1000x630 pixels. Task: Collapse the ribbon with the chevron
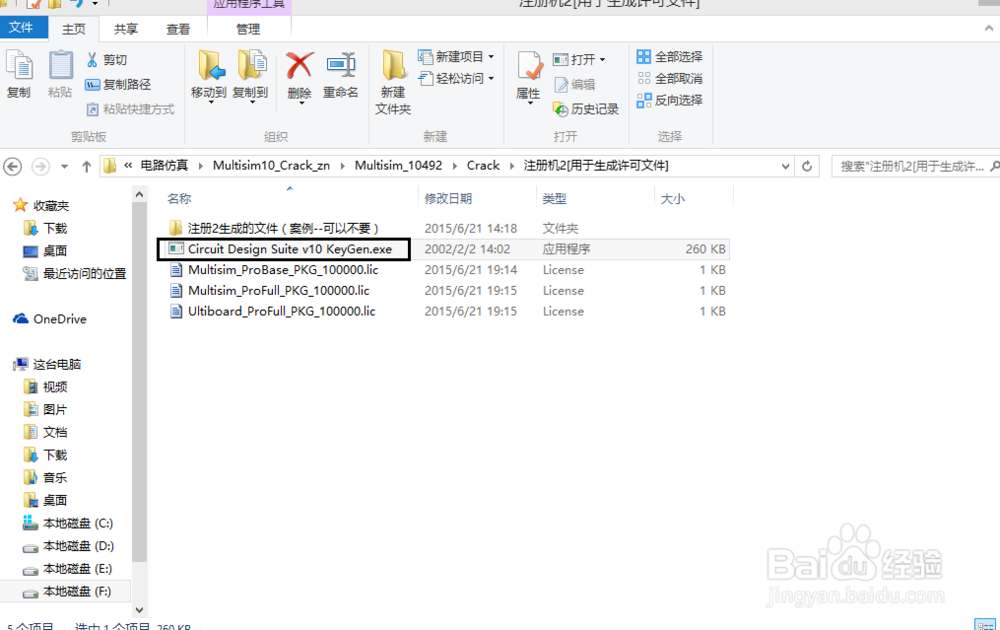[989, 28]
